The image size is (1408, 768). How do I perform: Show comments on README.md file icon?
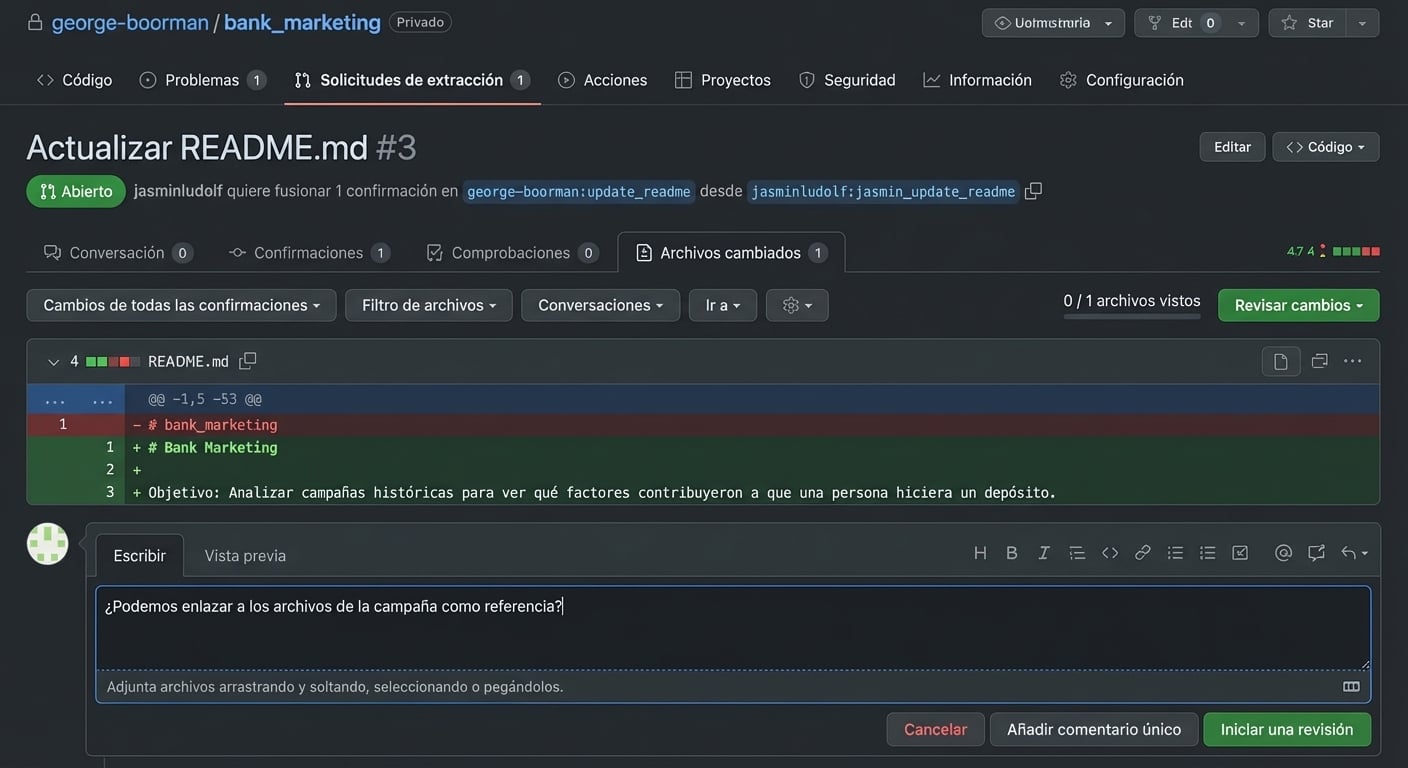[x=1320, y=361]
